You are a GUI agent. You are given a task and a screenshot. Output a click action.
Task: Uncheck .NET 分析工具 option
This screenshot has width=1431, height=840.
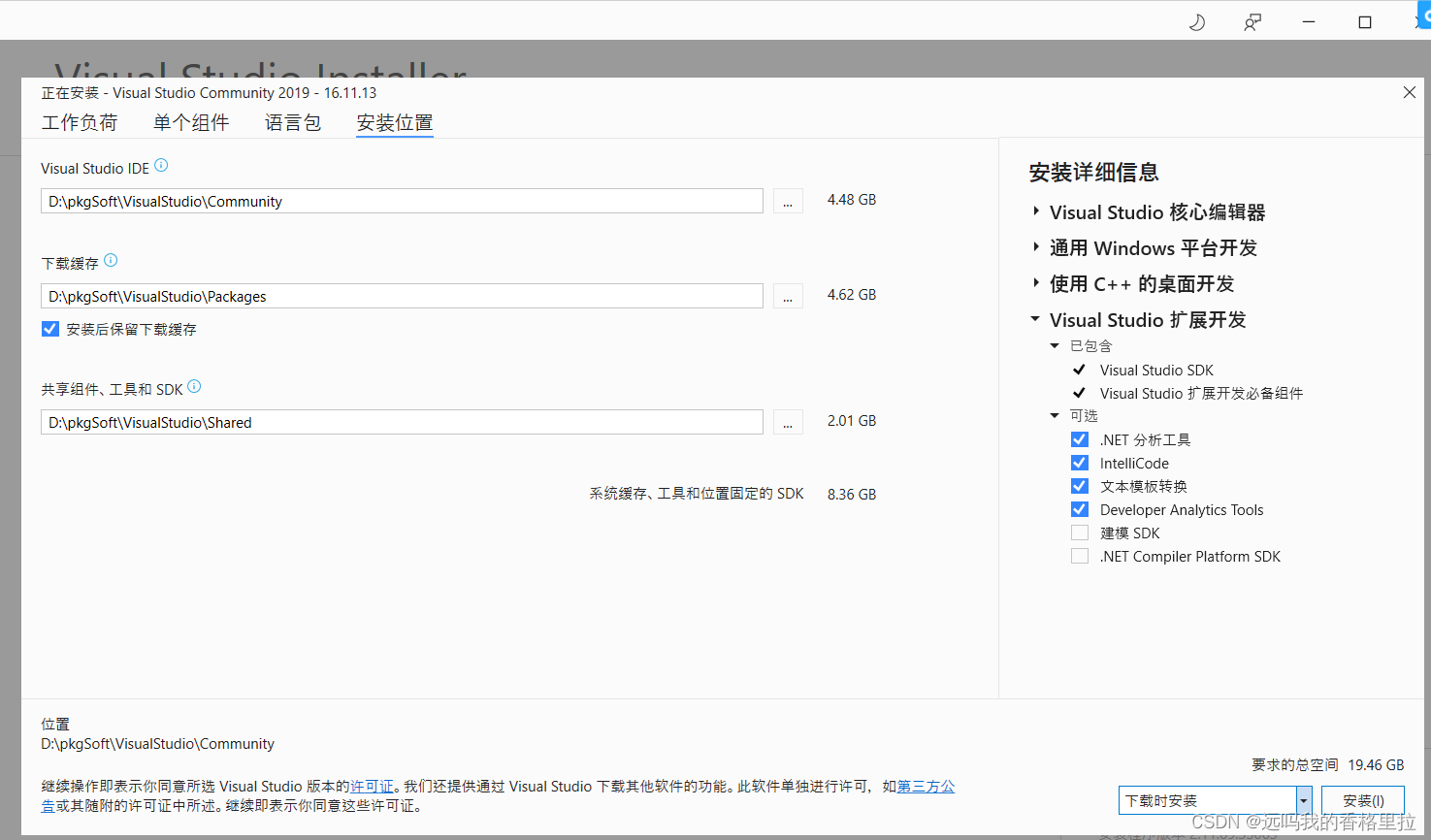1080,439
